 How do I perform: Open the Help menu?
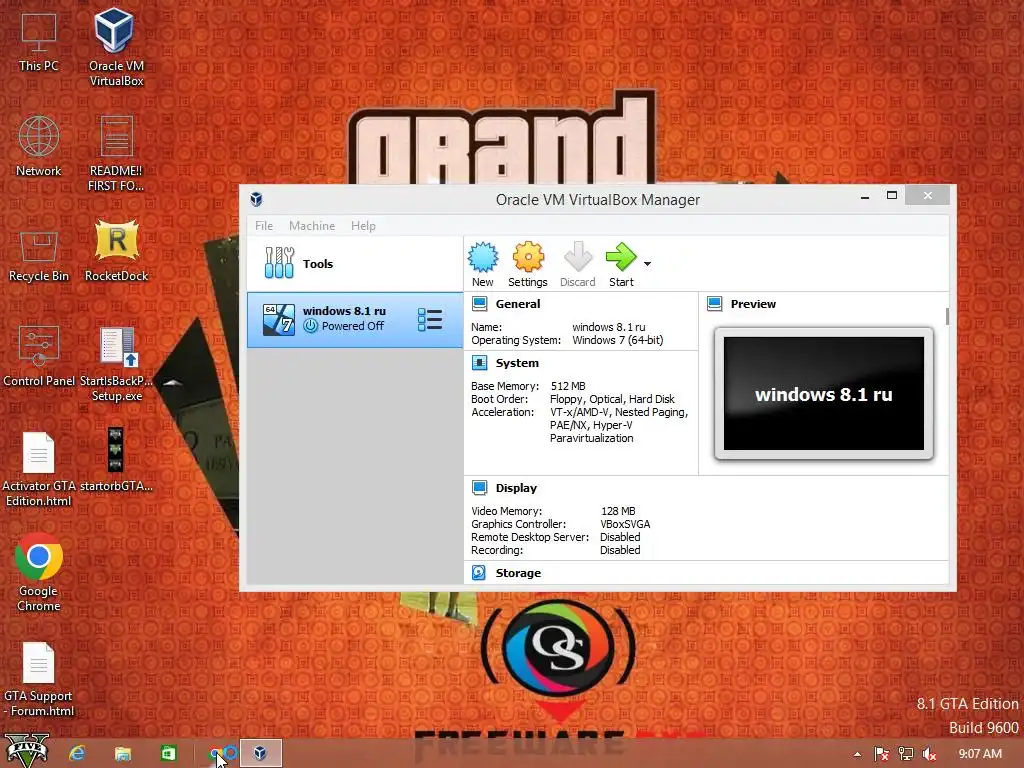[x=363, y=225]
